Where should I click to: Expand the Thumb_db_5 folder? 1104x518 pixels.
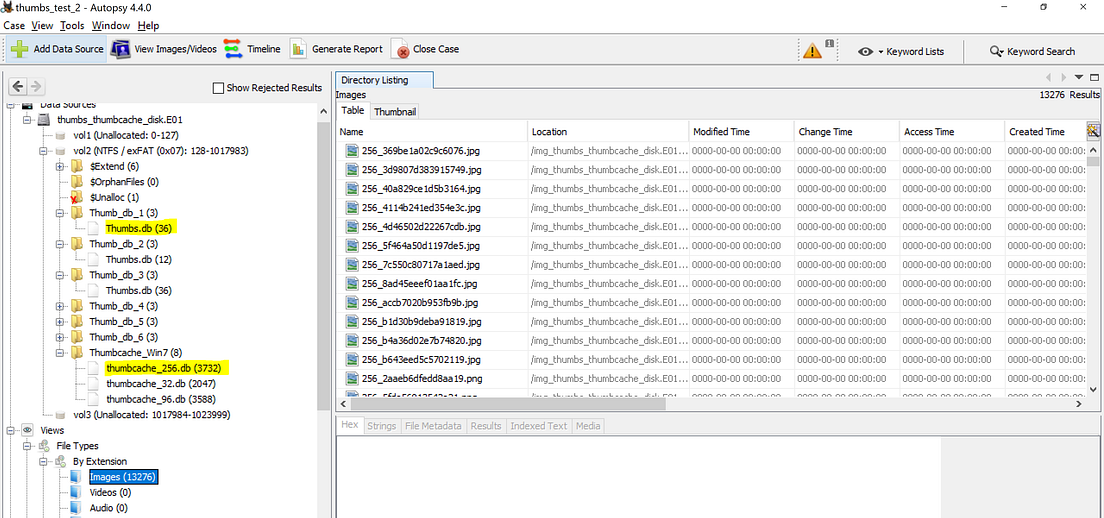[x=61, y=322]
